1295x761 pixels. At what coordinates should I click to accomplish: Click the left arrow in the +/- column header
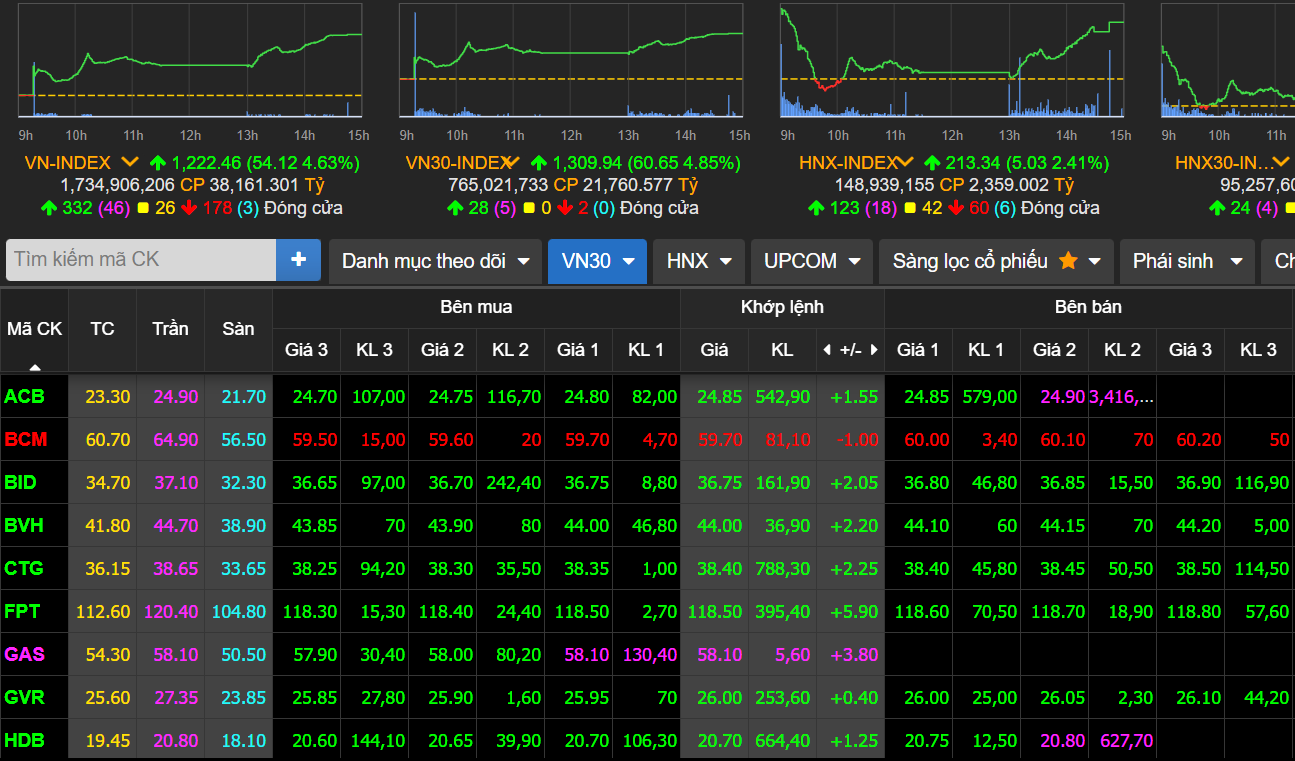pyautogui.click(x=826, y=350)
